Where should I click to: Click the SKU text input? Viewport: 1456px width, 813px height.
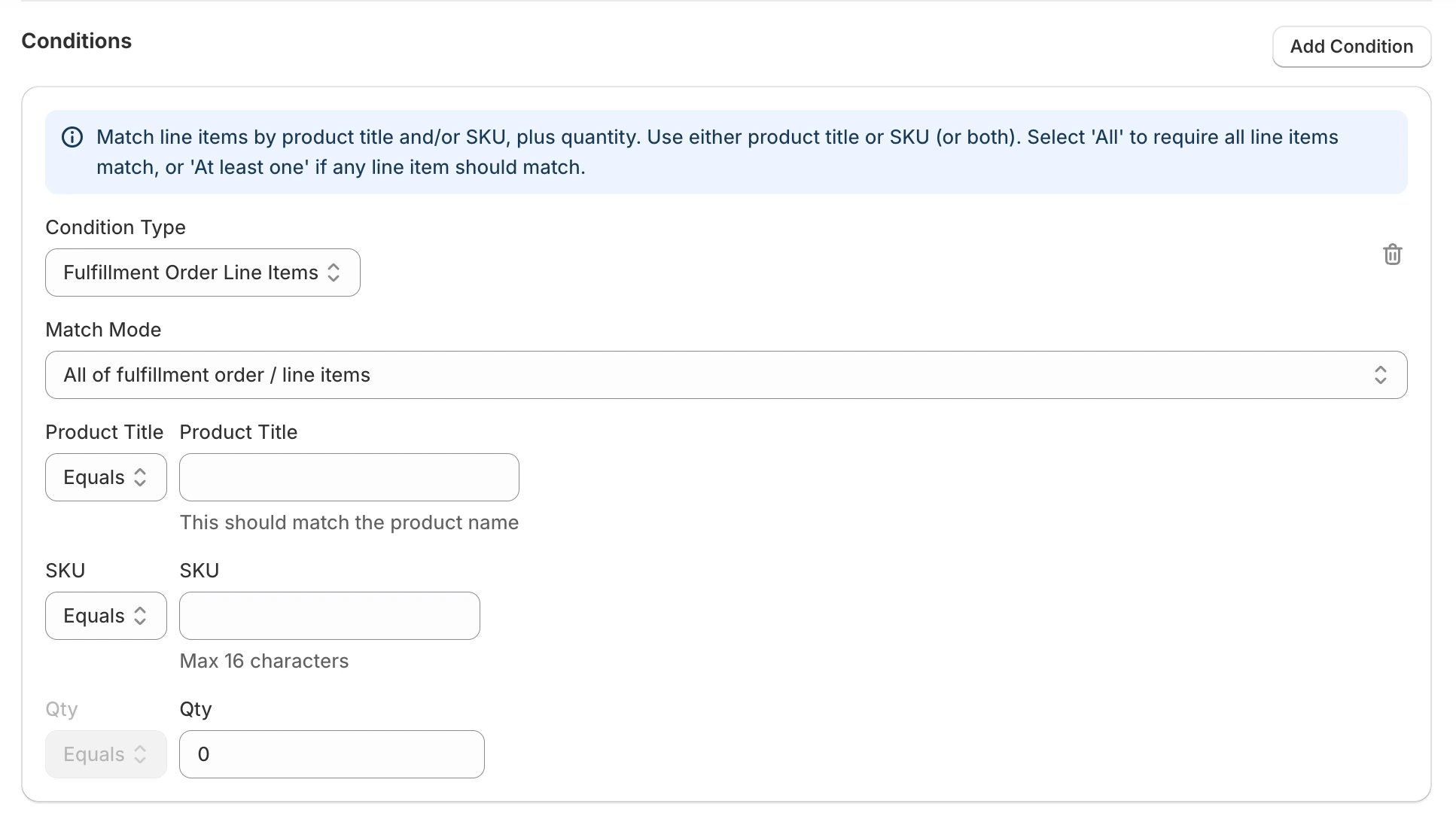tap(329, 616)
